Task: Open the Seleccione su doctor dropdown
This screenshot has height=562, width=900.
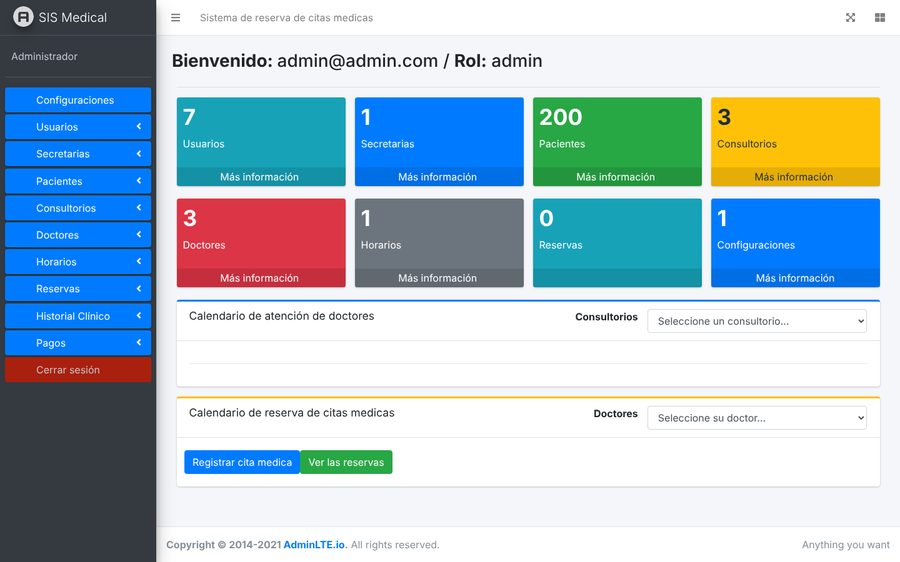Action: point(757,418)
